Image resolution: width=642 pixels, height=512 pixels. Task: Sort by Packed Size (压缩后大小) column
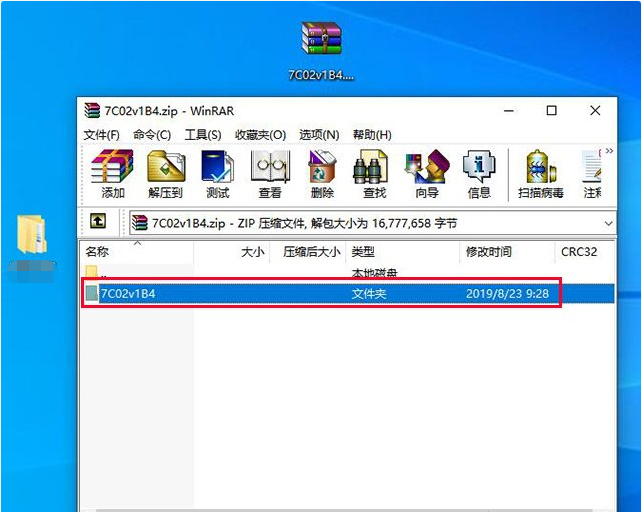click(308, 251)
